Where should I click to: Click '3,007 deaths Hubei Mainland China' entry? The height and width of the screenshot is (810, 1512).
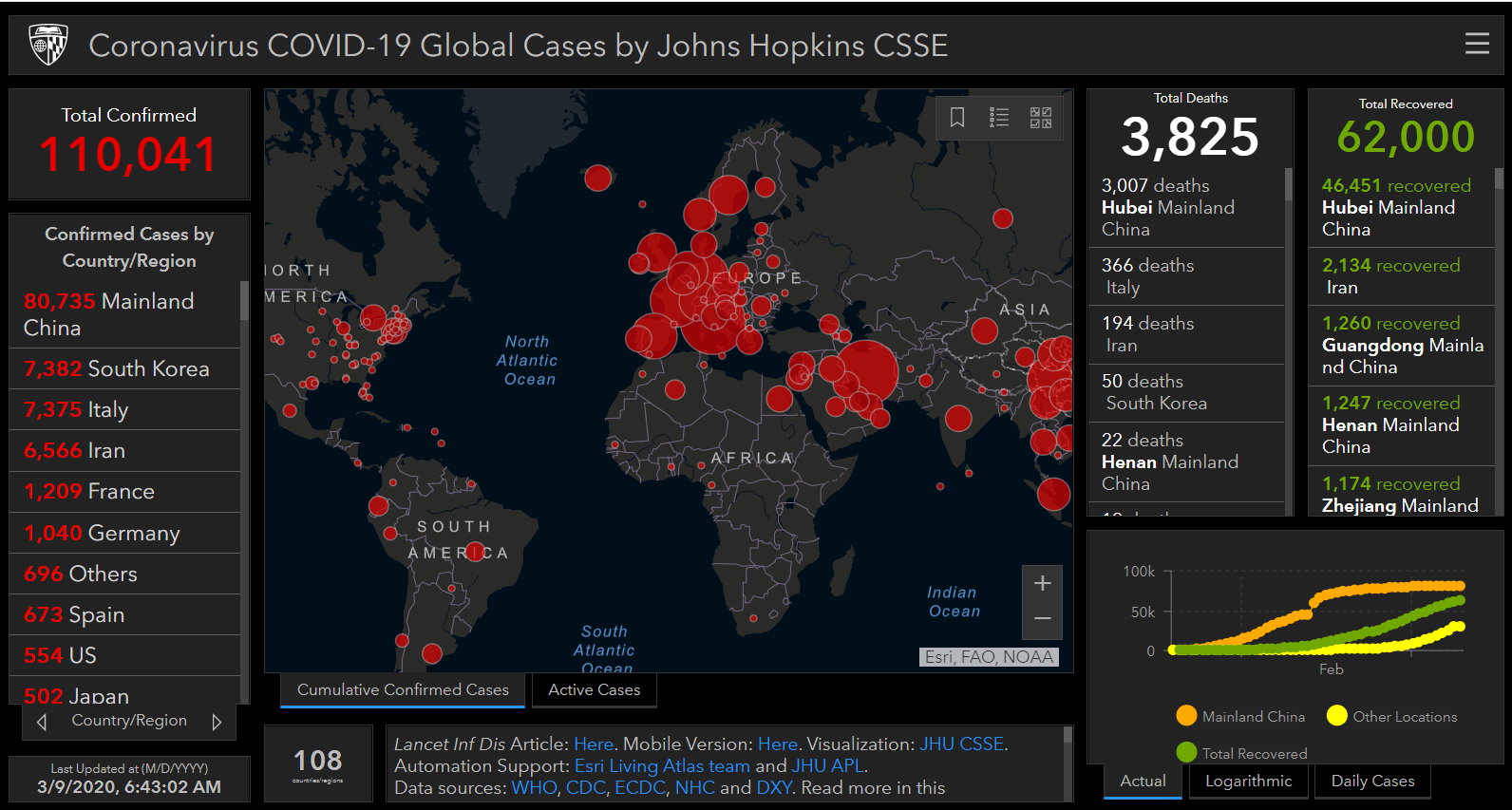pos(1186,207)
